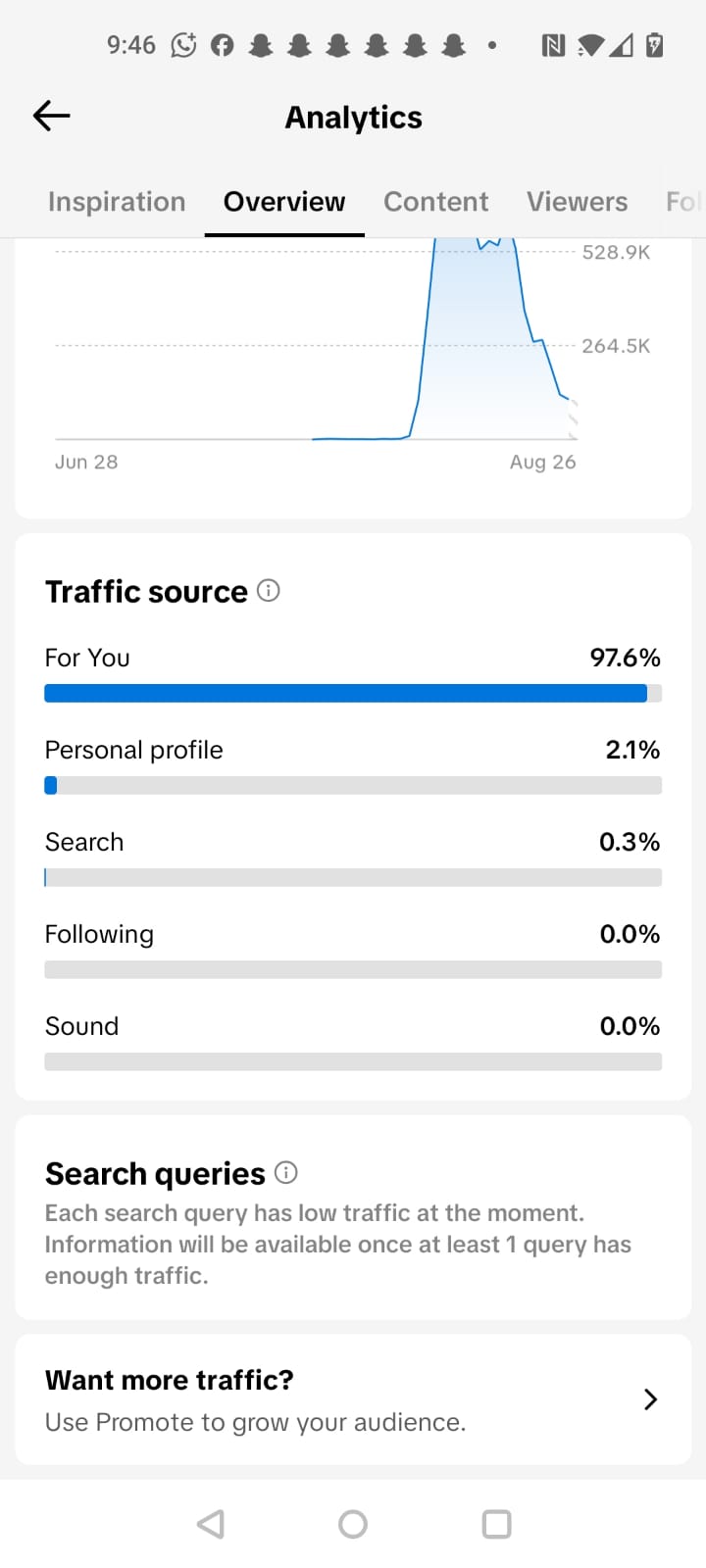Image resolution: width=706 pixels, height=1568 pixels.
Task: Tap the Android back navigation triangle
Action: pyautogui.click(x=210, y=1524)
